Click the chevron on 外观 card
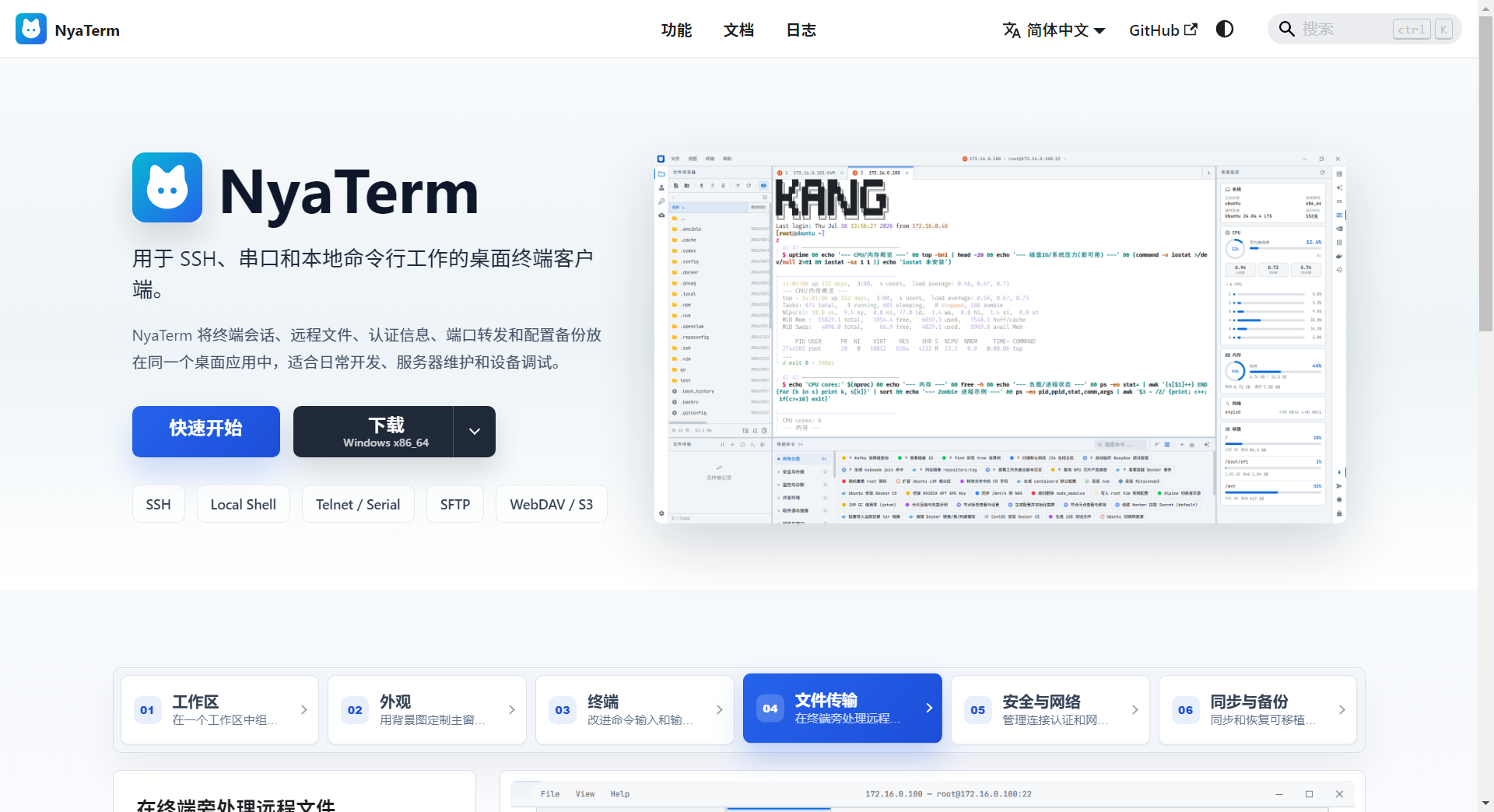1494x812 pixels. (x=512, y=710)
